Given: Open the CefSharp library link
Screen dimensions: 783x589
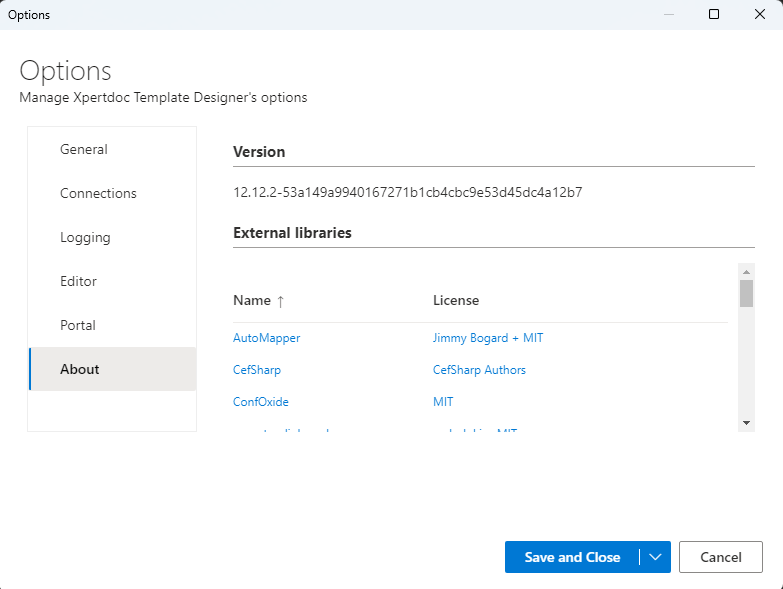Looking at the screenshot, I should coord(257,370).
